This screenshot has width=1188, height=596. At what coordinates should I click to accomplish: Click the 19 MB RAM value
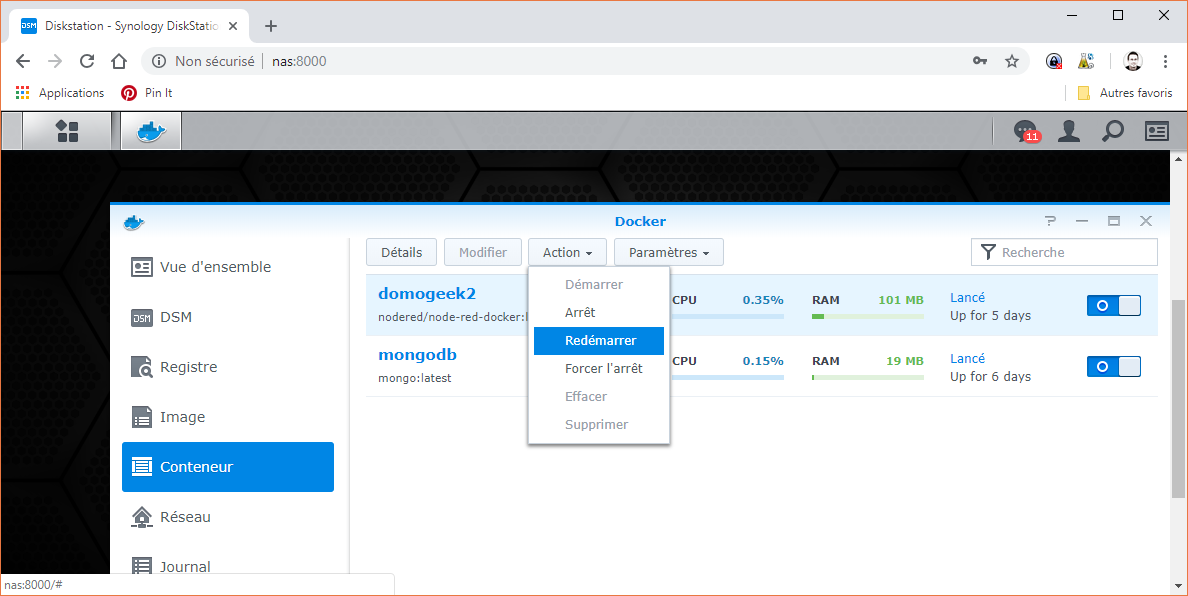(905, 360)
